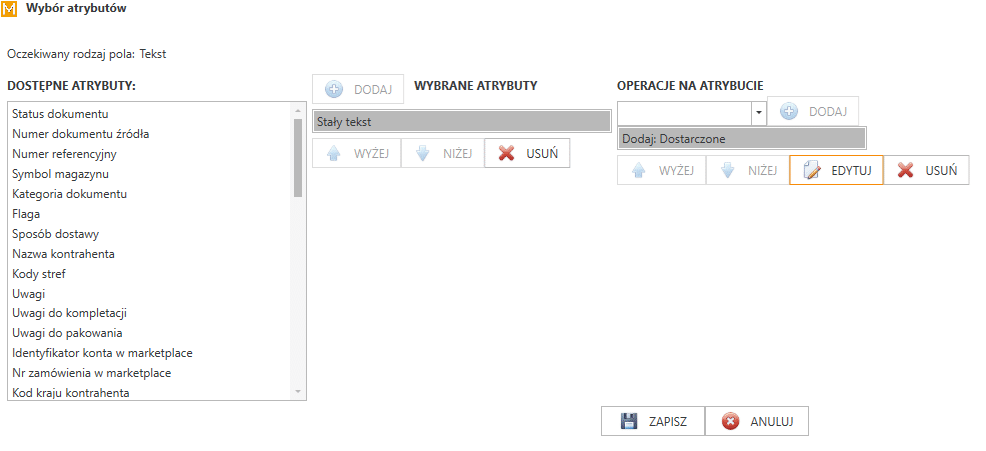Viewport: 986px width, 451px height.
Task: Delete operation with Usuń next to Edytuj
Action: pyautogui.click(x=926, y=170)
